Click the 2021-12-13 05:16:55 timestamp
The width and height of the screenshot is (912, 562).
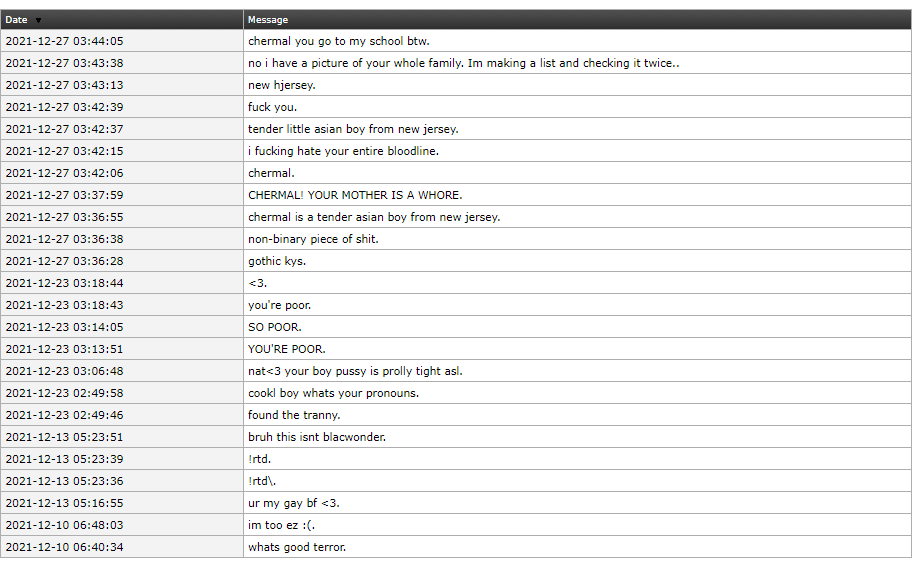pyautogui.click(x=64, y=503)
